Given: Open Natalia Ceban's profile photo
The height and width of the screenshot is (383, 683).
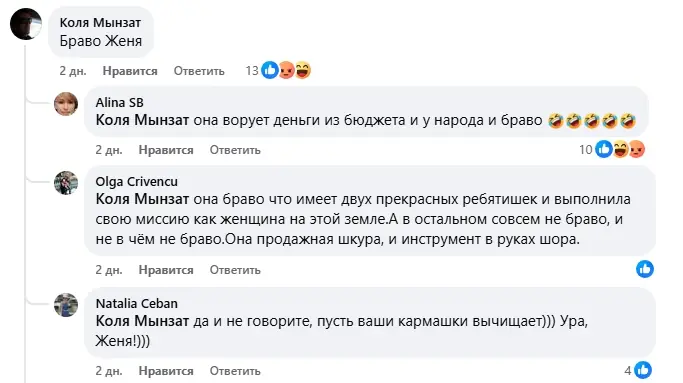Looking at the screenshot, I should 66,305.
